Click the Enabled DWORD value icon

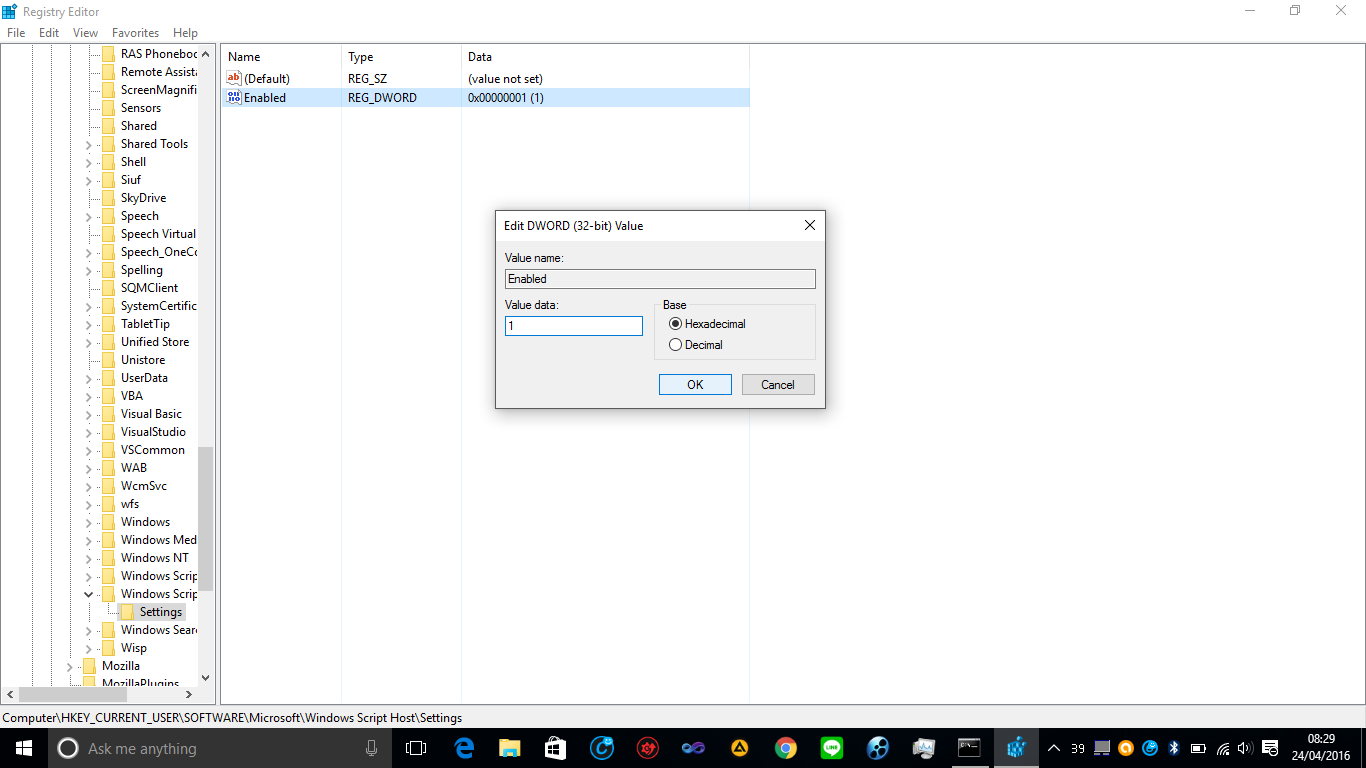pyautogui.click(x=234, y=97)
